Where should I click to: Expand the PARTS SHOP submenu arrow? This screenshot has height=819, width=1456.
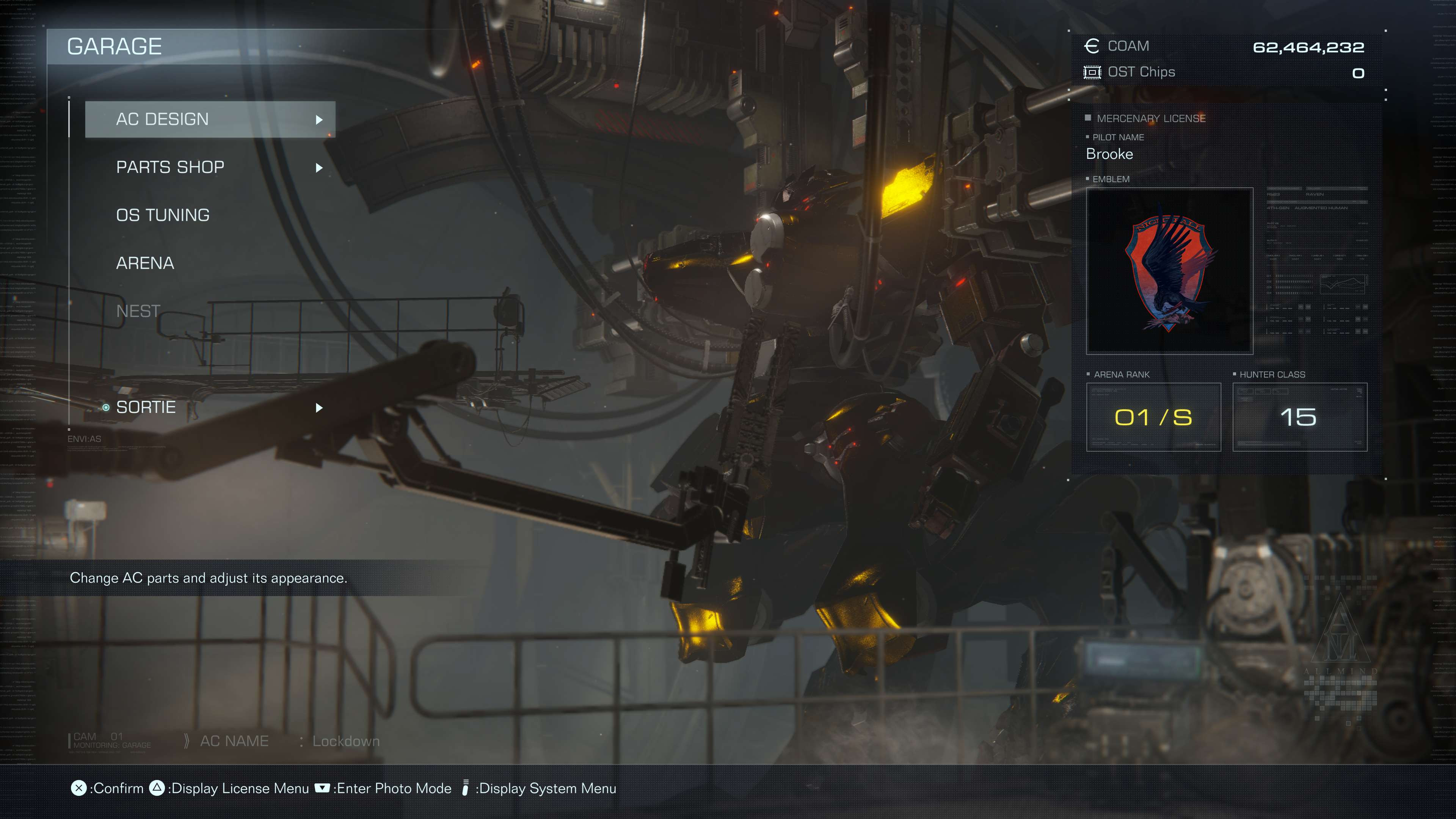[320, 167]
